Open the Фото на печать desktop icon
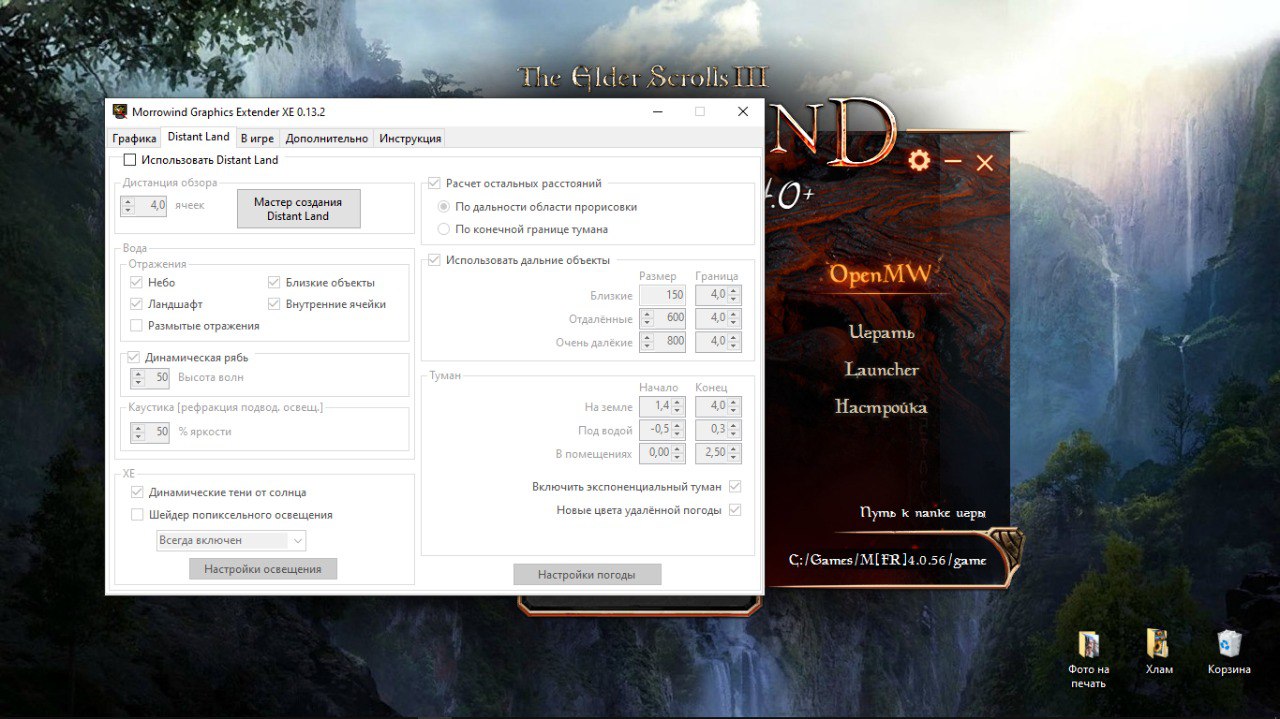1280x719 pixels. (1088, 658)
